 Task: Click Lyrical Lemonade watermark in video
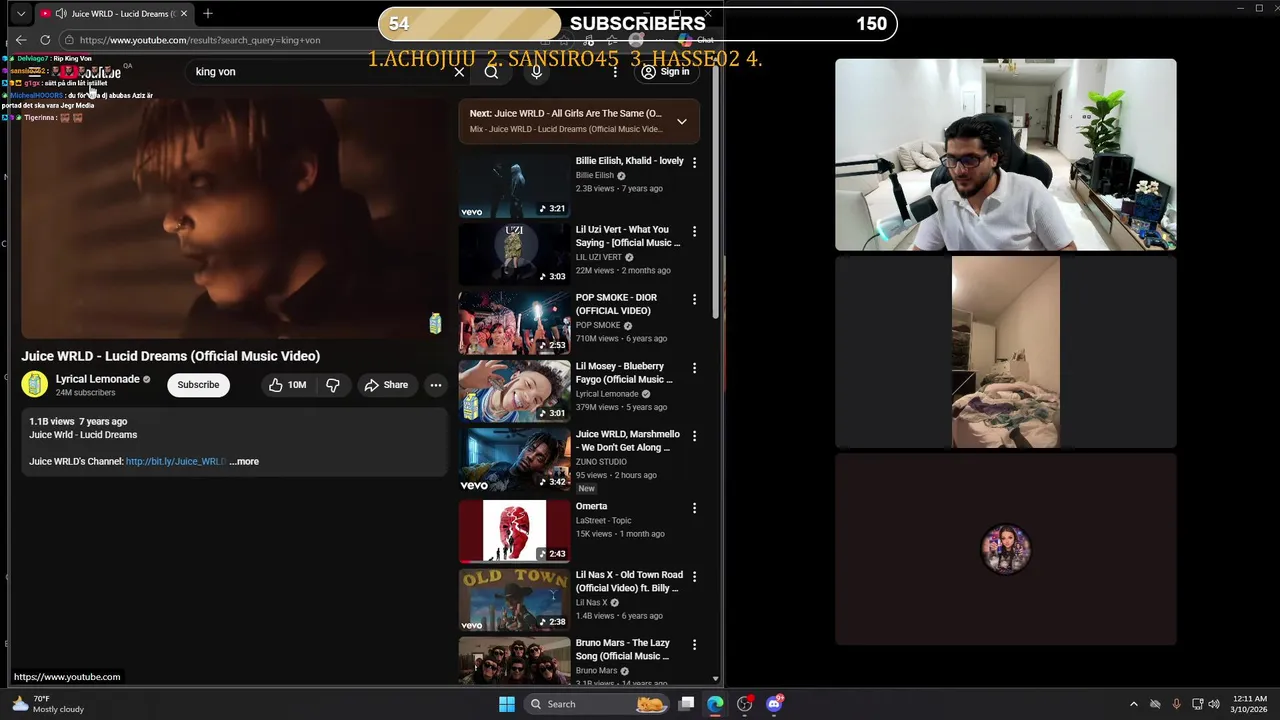(435, 323)
